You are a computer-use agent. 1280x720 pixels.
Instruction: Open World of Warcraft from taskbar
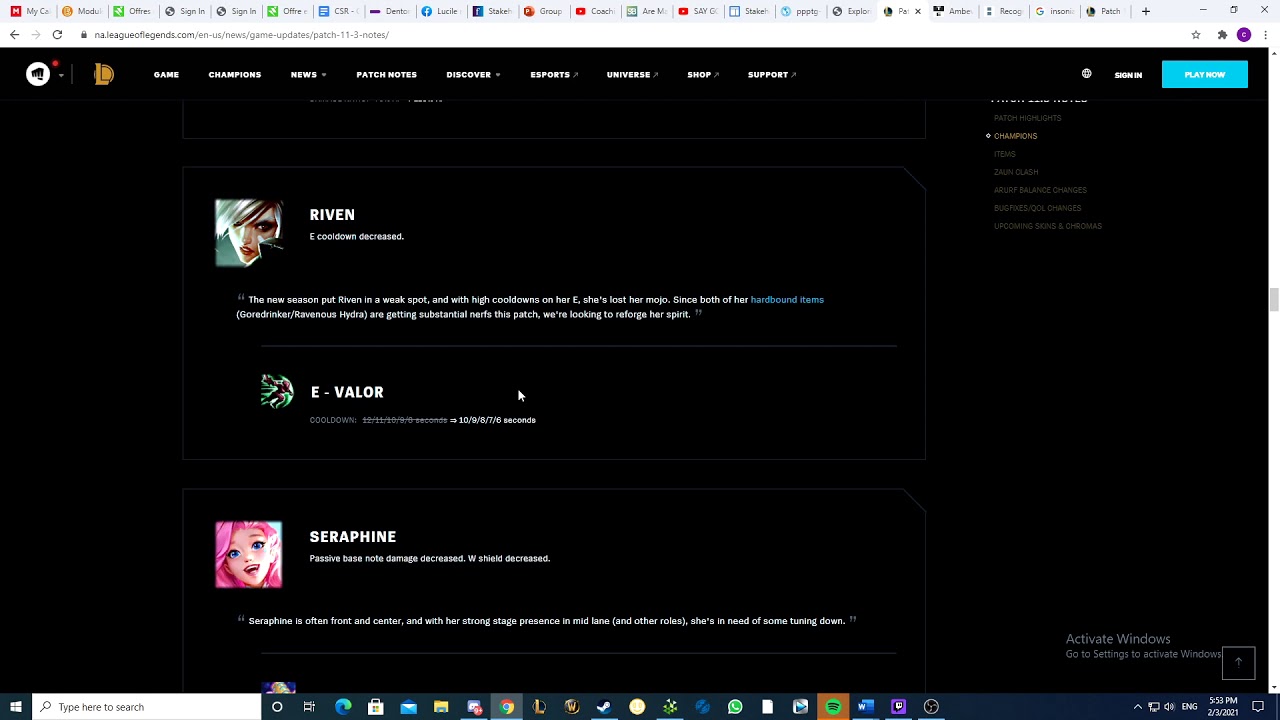coord(572,707)
